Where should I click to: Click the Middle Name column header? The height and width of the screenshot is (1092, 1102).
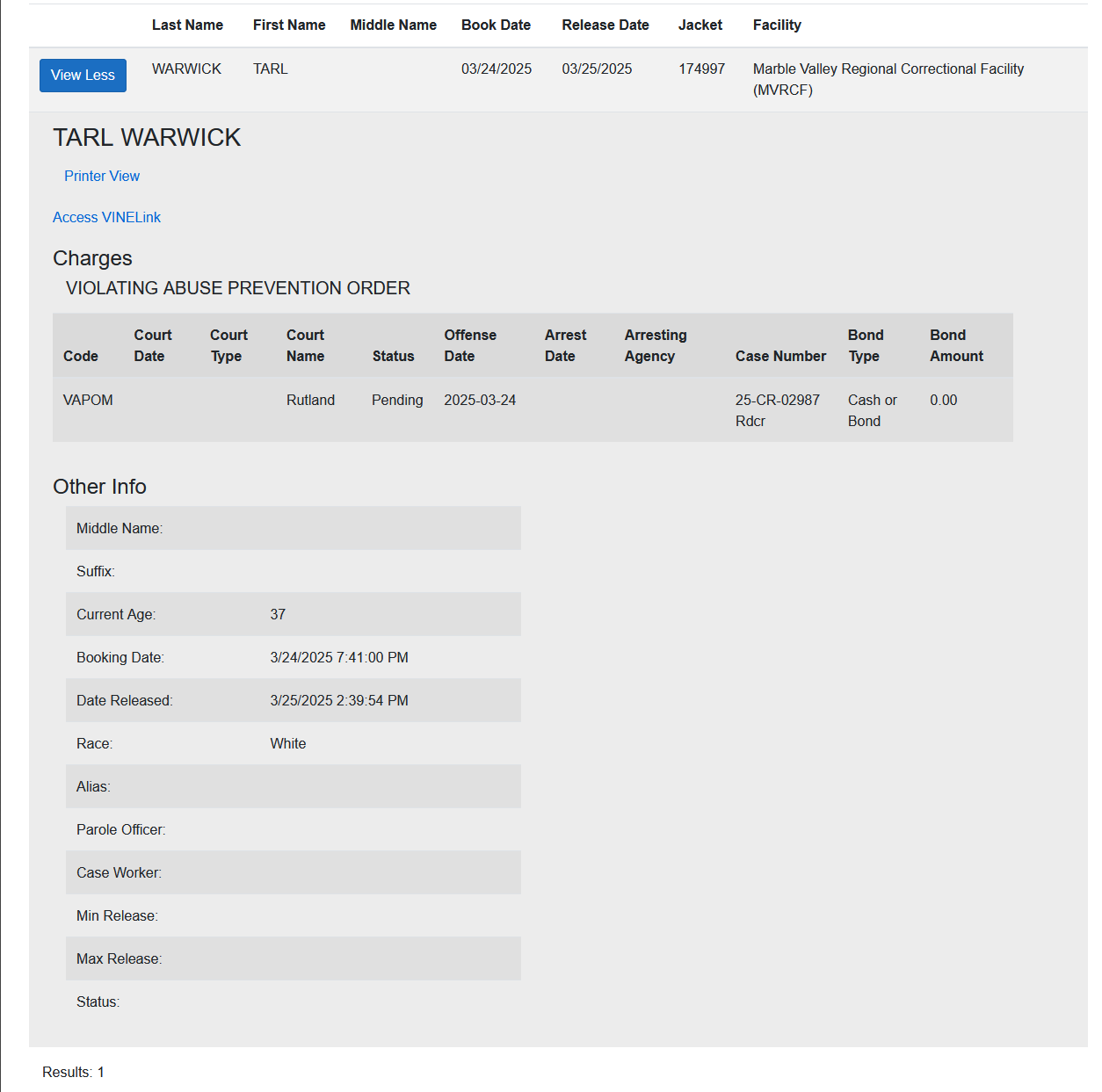pyautogui.click(x=393, y=25)
